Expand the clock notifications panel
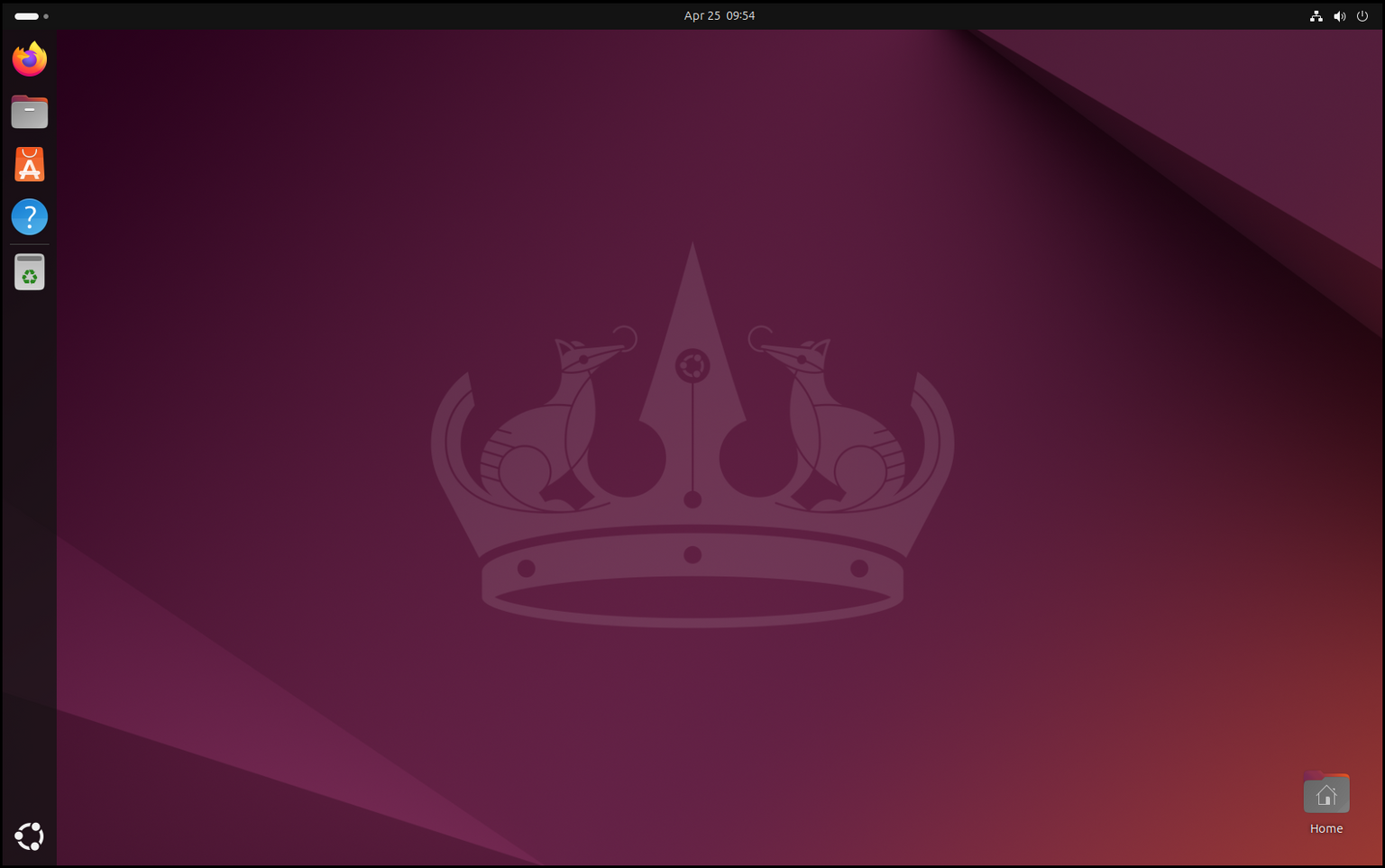This screenshot has height=868, width=1385. coord(720,15)
